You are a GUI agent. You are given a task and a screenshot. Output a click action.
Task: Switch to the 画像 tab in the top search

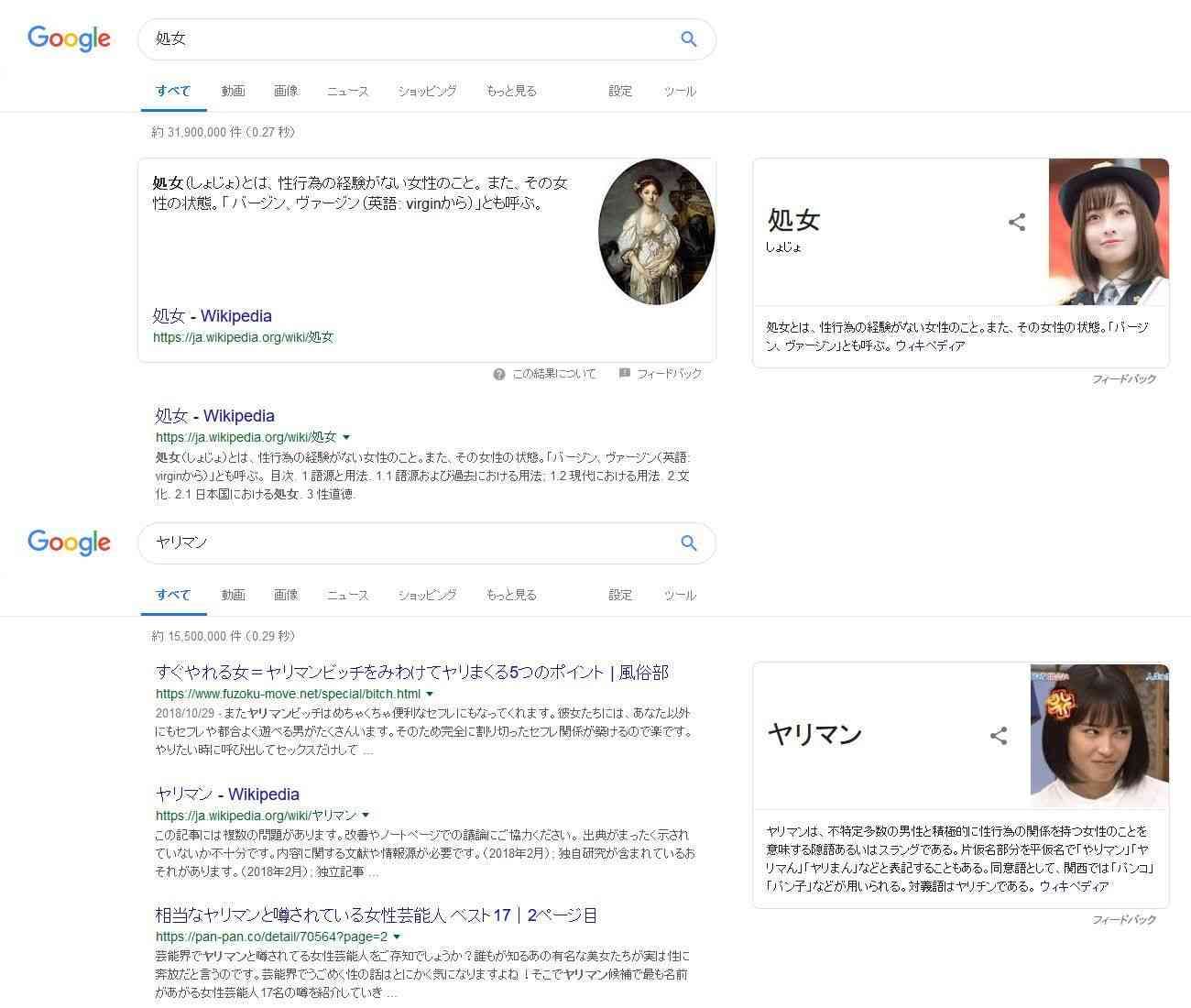tap(286, 91)
